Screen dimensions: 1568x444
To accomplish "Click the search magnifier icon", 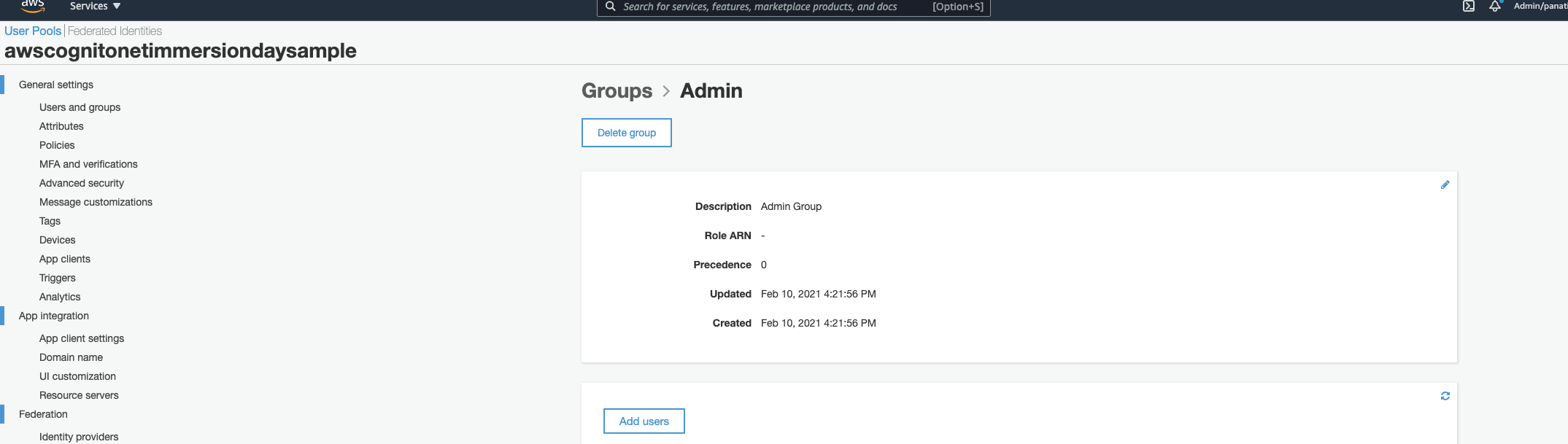I will point(610,7).
